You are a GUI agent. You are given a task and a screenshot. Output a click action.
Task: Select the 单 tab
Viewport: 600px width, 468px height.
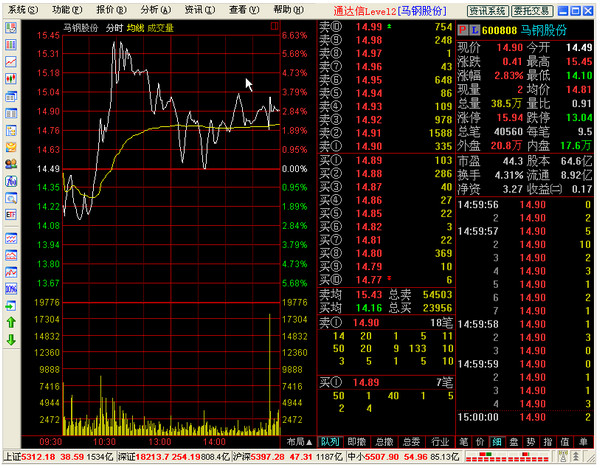click(x=583, y=442)
